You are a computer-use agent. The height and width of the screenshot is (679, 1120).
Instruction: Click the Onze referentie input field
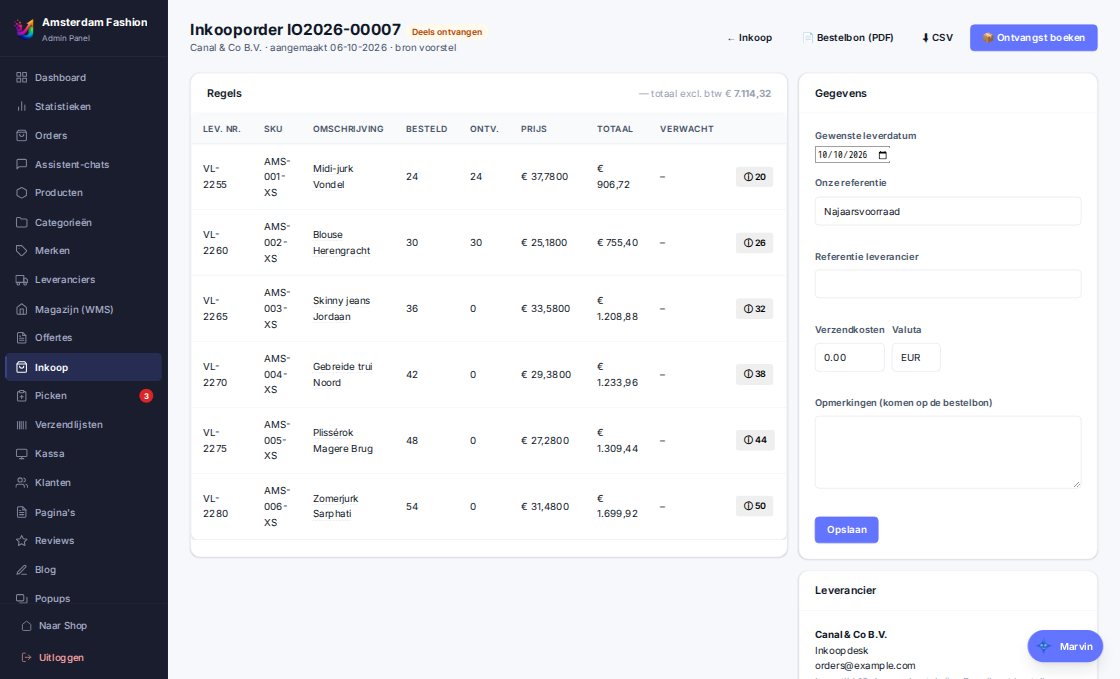948,211
